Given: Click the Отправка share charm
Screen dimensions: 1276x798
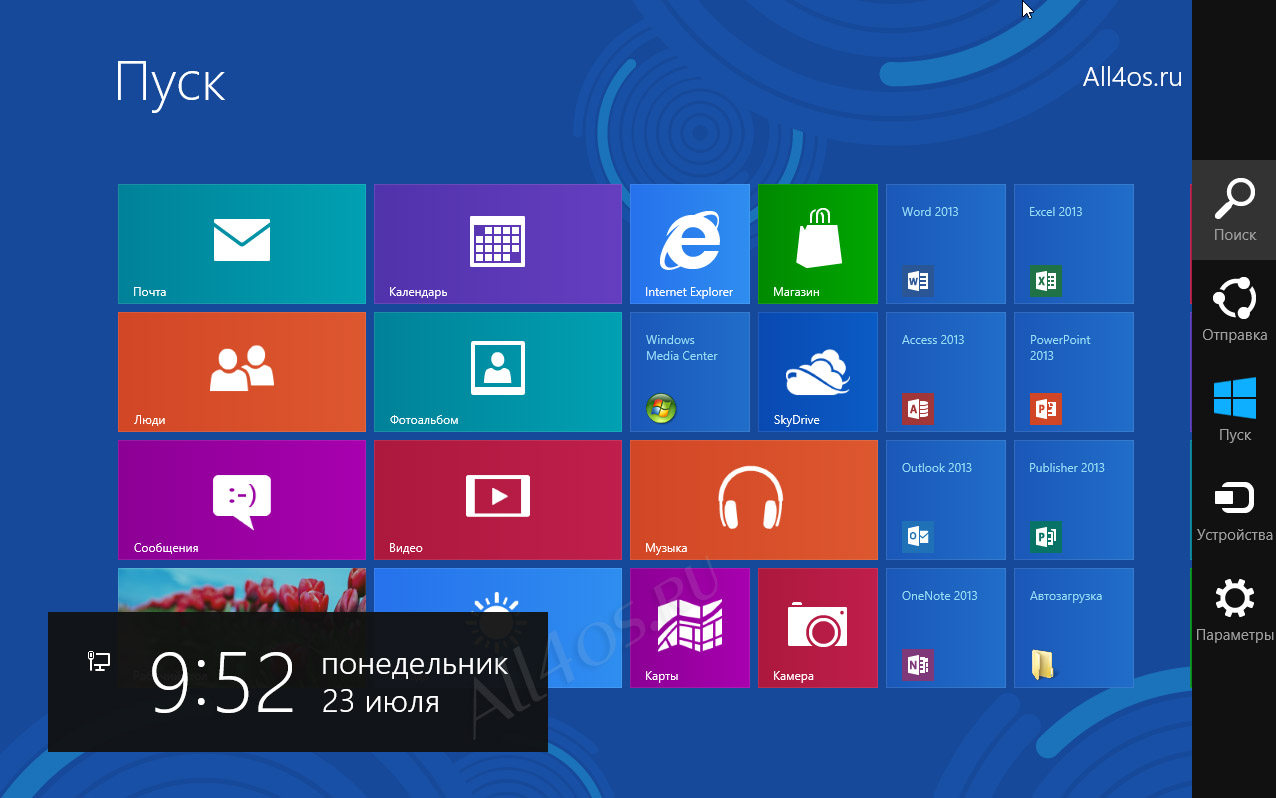Looking at the screenshot, I should [x=1234, y=310].
